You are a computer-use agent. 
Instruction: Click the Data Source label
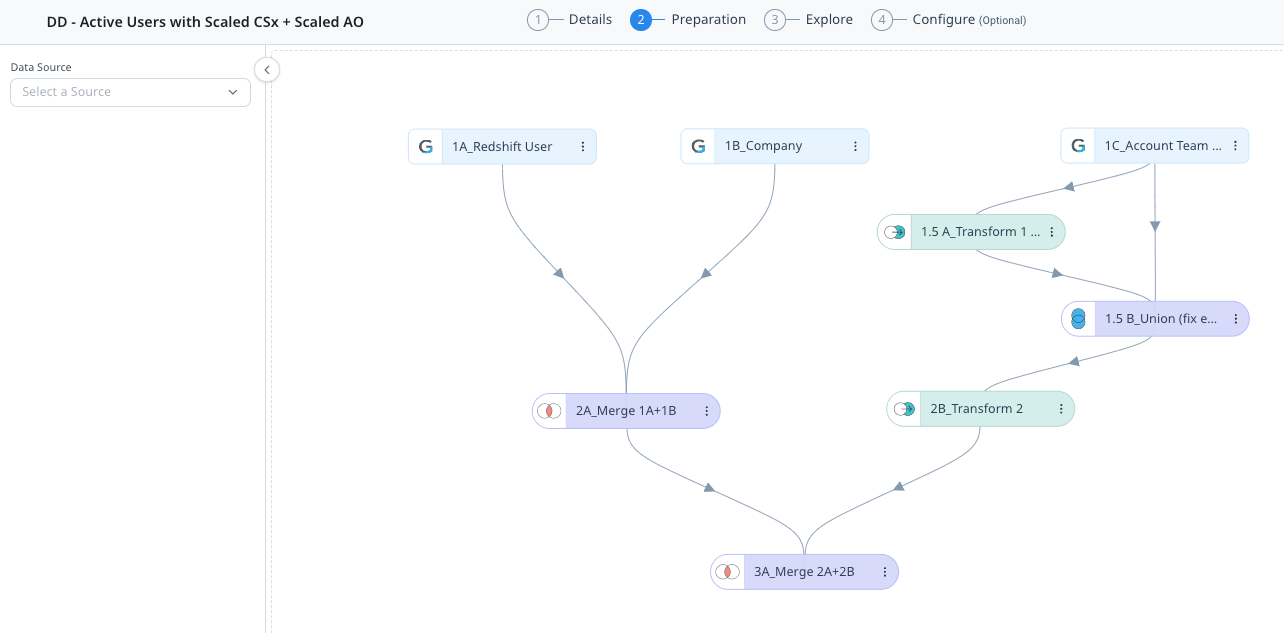pyautogui.click(x=41, y=67)
